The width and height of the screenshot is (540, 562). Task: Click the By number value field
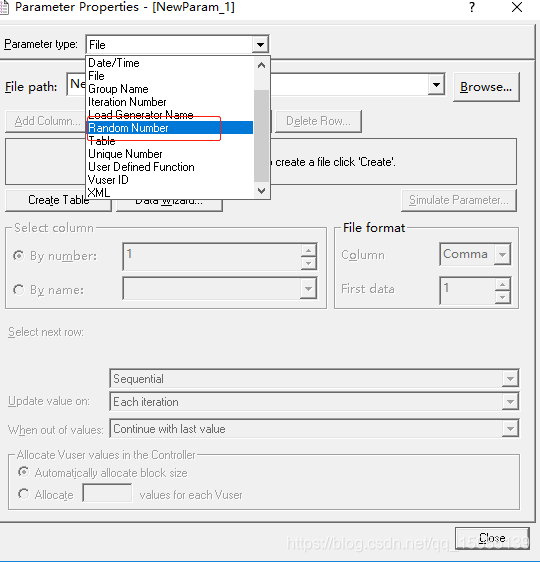click(212, 256)
